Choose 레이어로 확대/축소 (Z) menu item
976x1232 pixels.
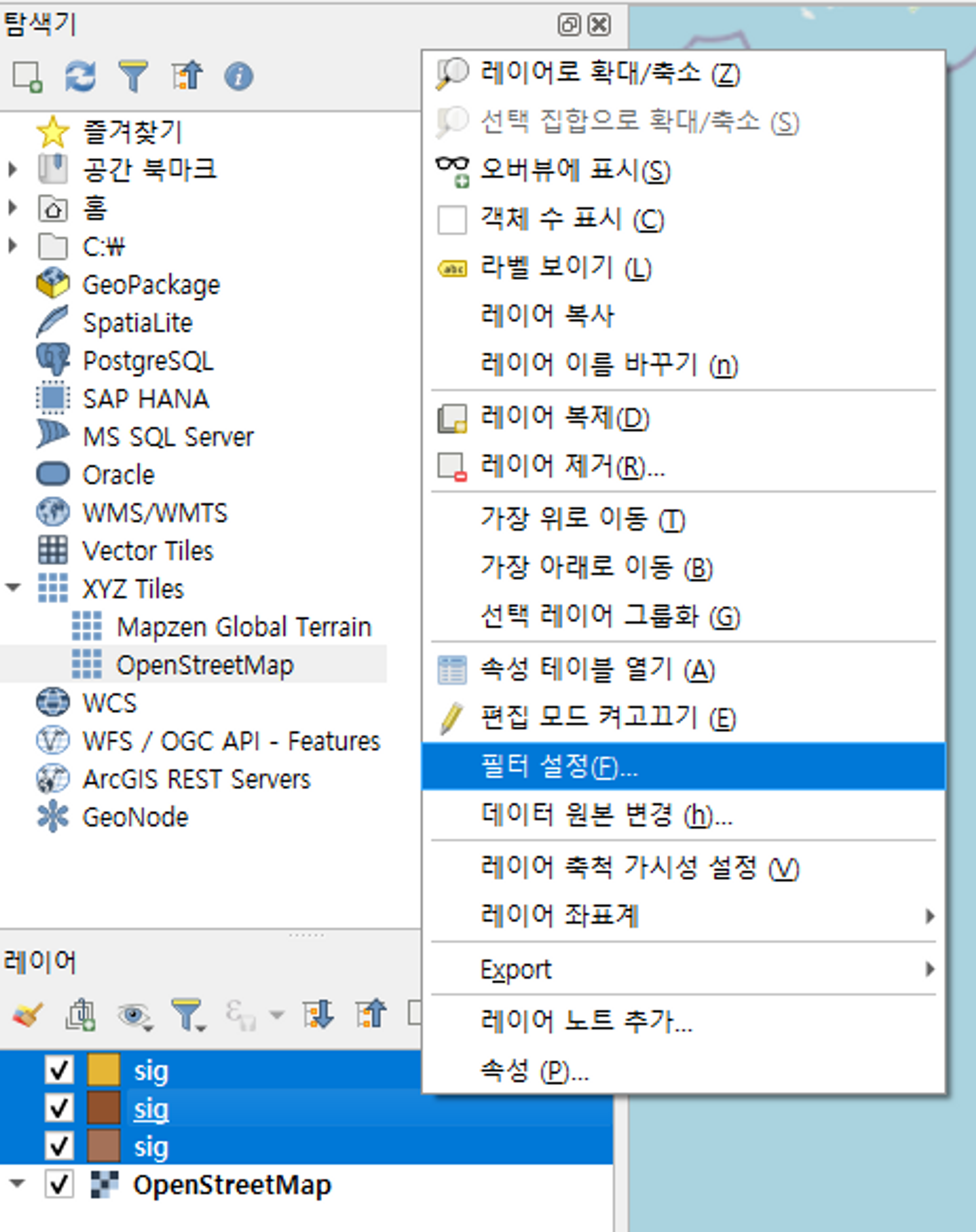(683, 73)
